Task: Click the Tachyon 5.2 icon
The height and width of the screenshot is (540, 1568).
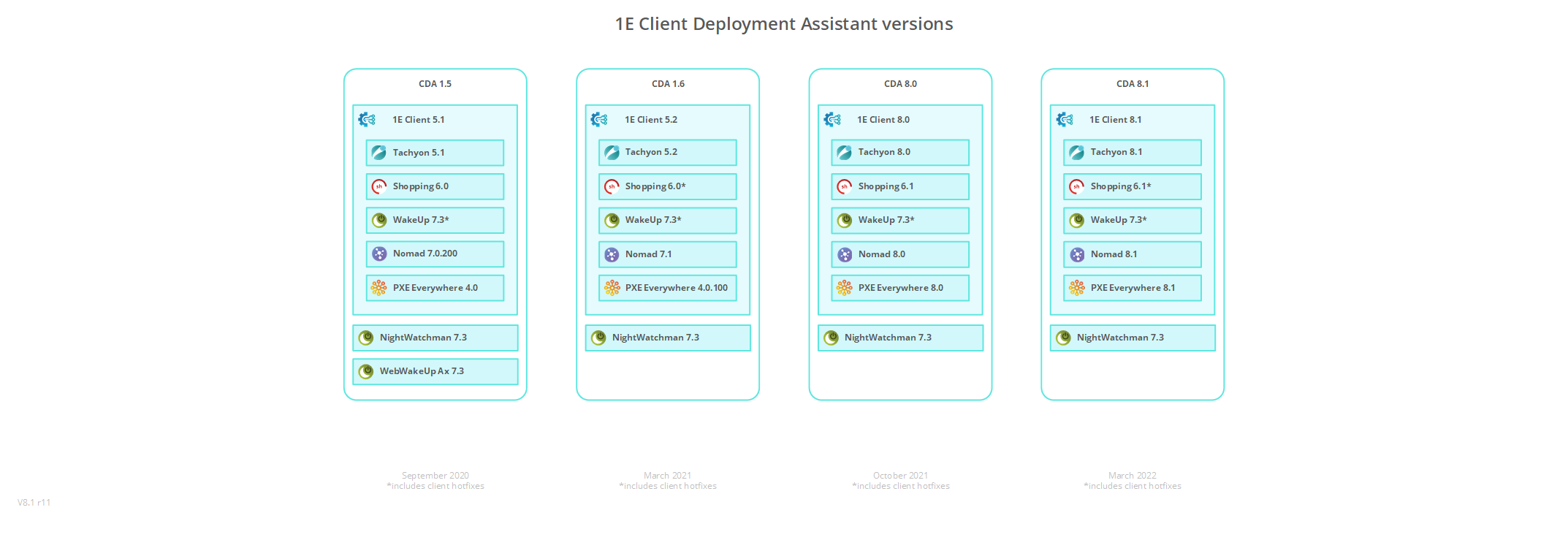Action: [612, 152]
